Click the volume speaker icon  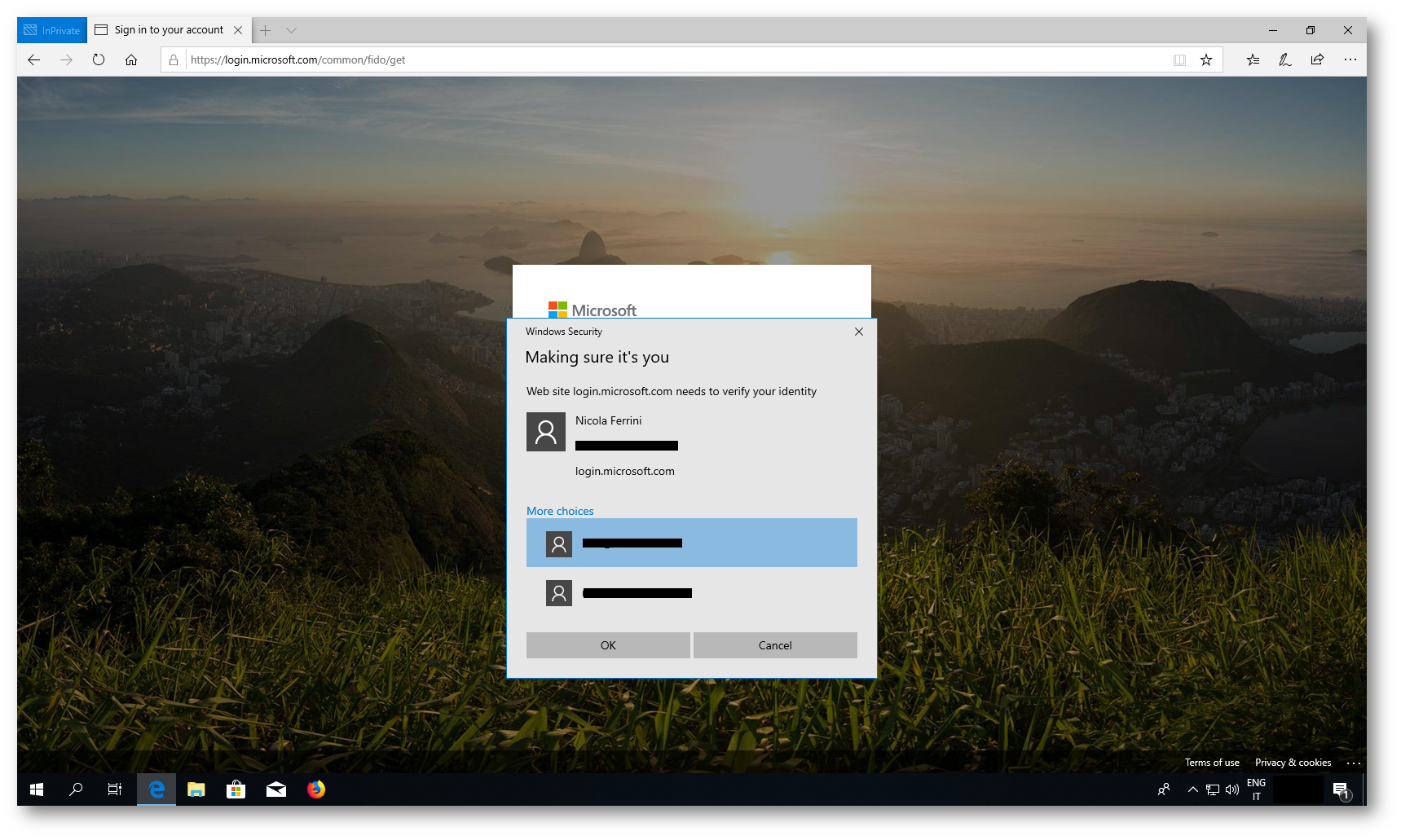pyautogui.click(x=1232, y=789)
